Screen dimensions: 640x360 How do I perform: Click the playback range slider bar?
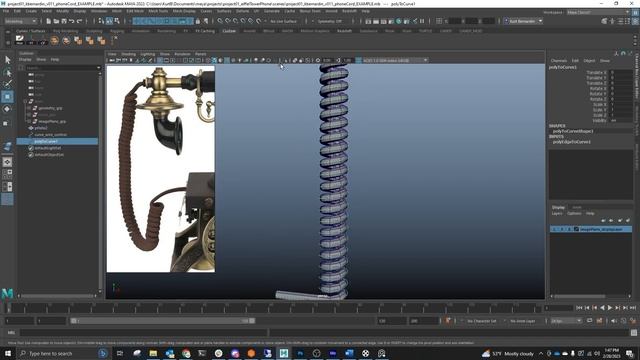coord(162,321)
